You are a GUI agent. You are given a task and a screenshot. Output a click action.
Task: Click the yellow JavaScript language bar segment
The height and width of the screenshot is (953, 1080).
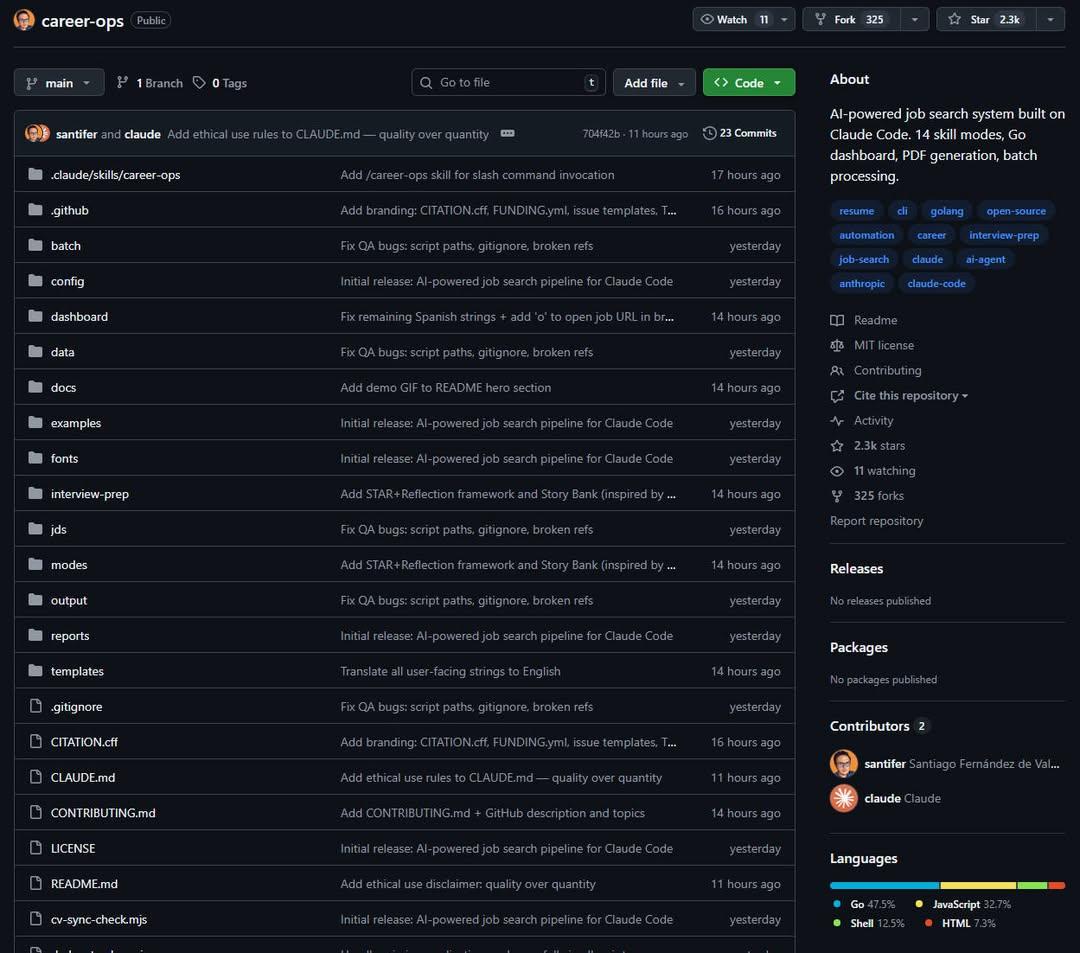click(978, 886)
